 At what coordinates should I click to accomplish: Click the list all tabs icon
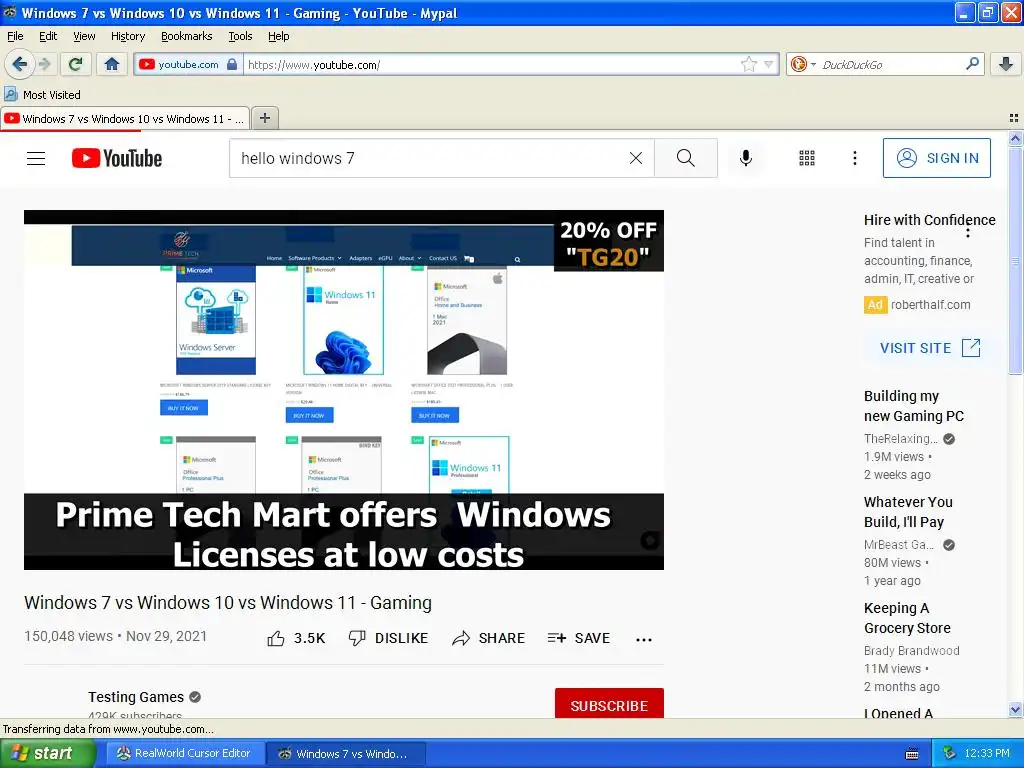[x=1014, y=118]
